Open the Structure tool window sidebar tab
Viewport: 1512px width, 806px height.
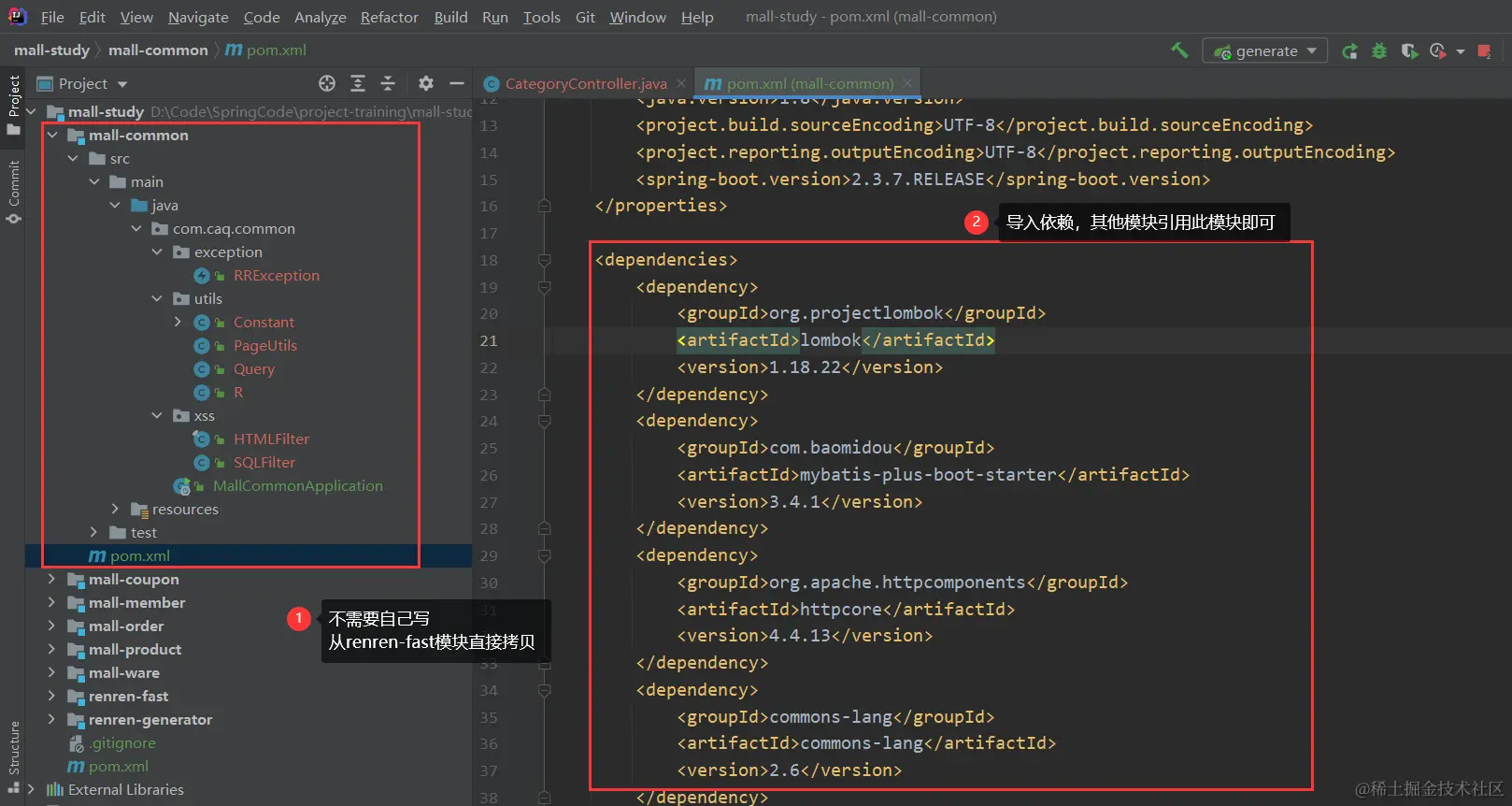pos(13,756)
